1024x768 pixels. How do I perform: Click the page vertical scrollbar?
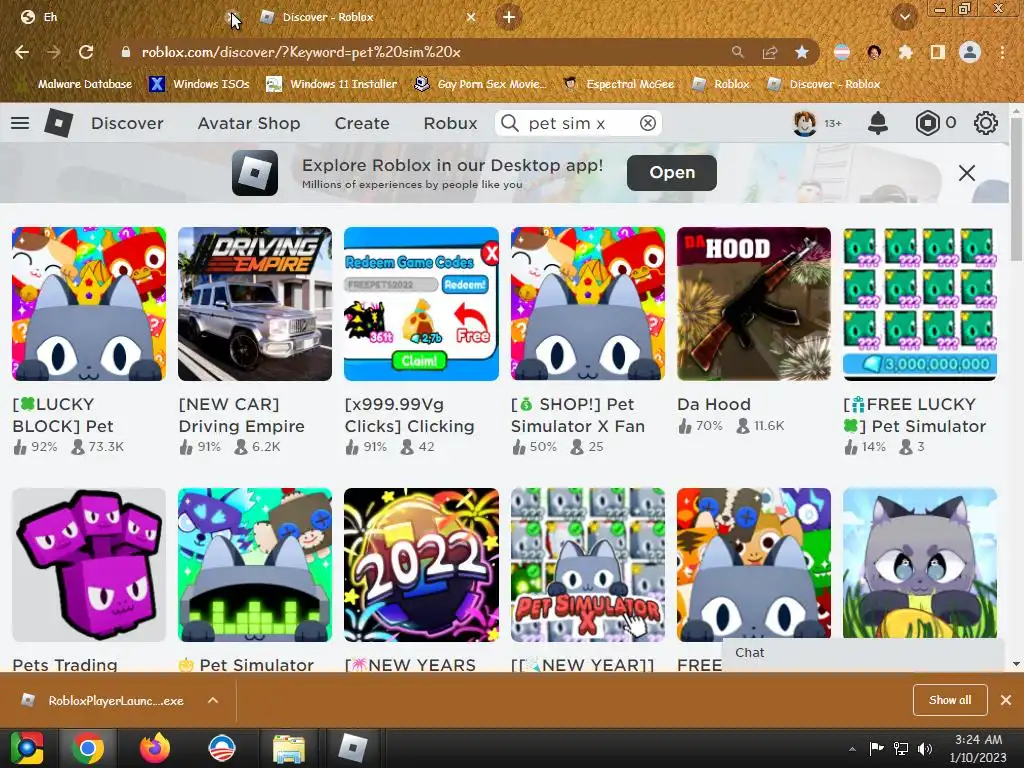tap(1016, 189)
